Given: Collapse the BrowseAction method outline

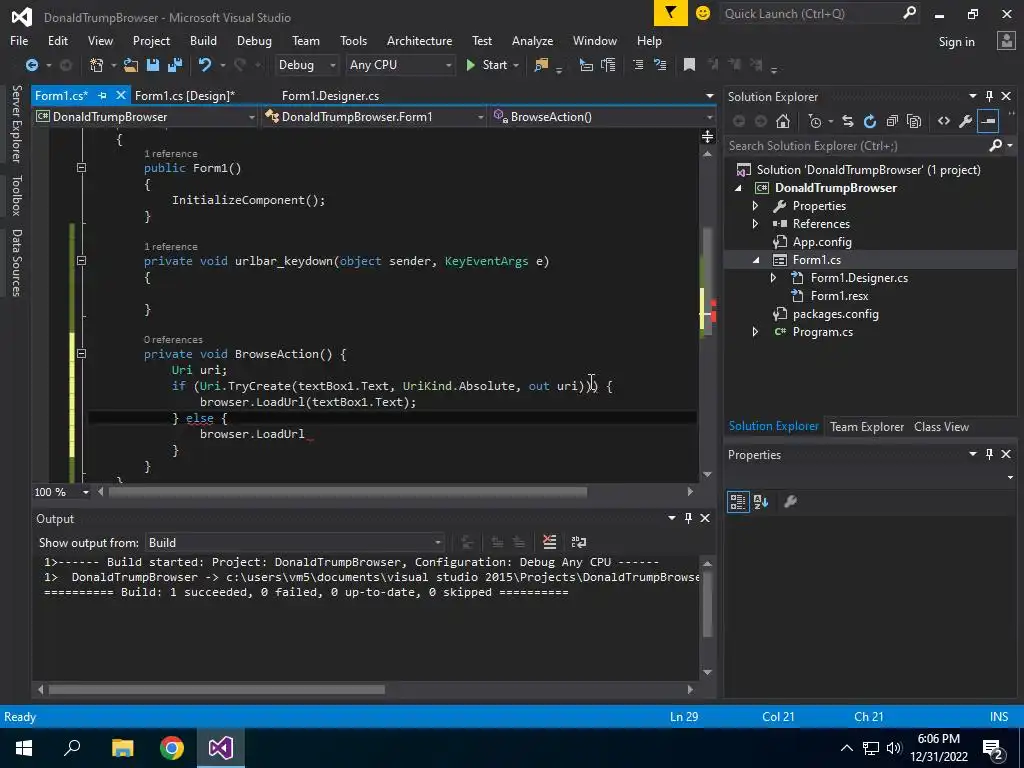Looking at the screenshot, I should (81, 353).
